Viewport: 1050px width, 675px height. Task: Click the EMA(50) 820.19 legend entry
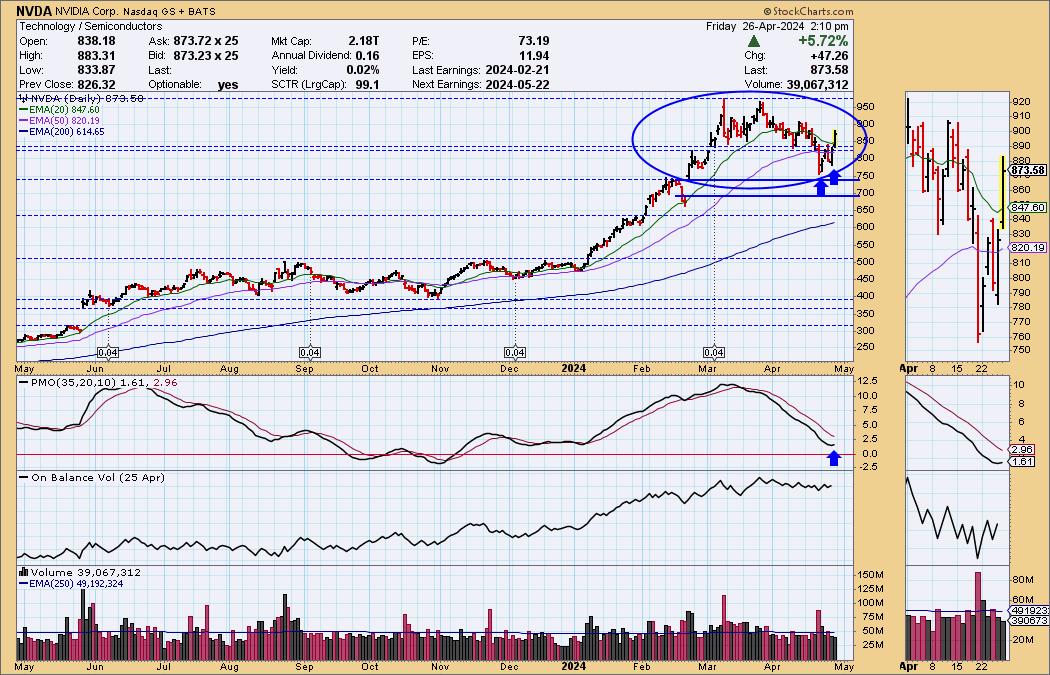coord(62,123)
